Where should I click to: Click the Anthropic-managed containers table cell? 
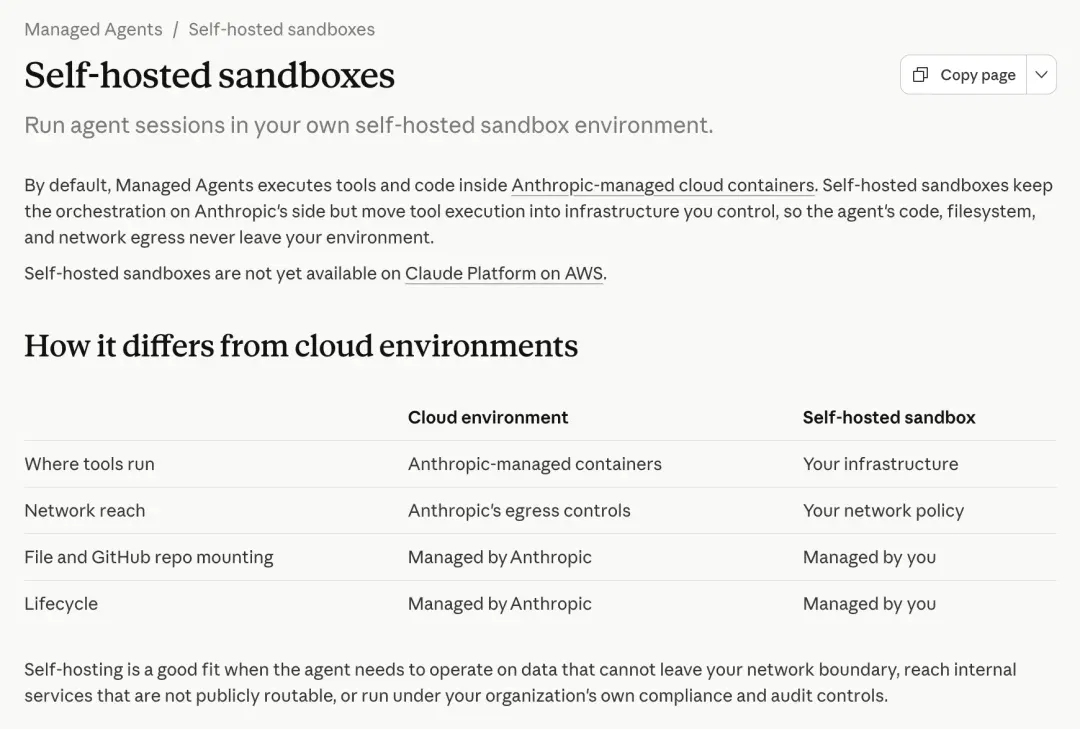[x=534, y=464]
